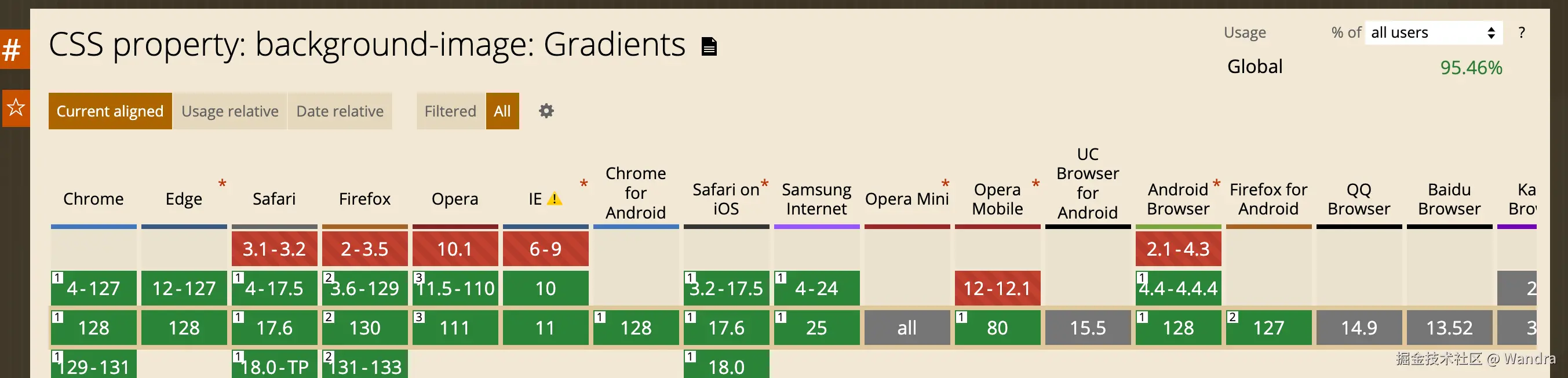Viewport: 1568px width, 378px height.
Task: Select the Date relative view
Action: 340,111
